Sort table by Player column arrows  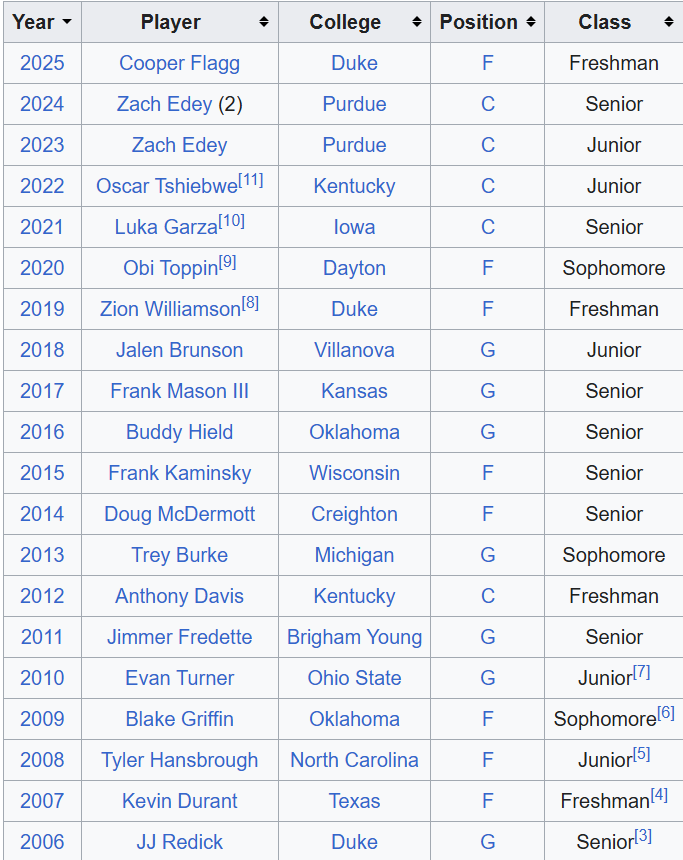pyautogui.click(x=264, y=22)
